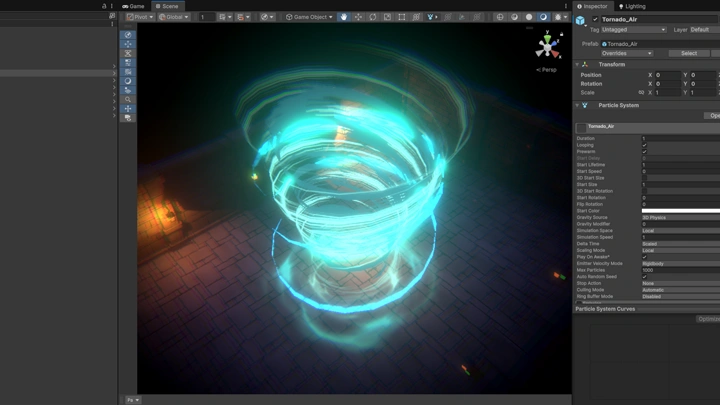The width and height of the screenshot is (720, 405).
Task: Select the Scale tool in scene toolbar
Action: coord(387,17)
